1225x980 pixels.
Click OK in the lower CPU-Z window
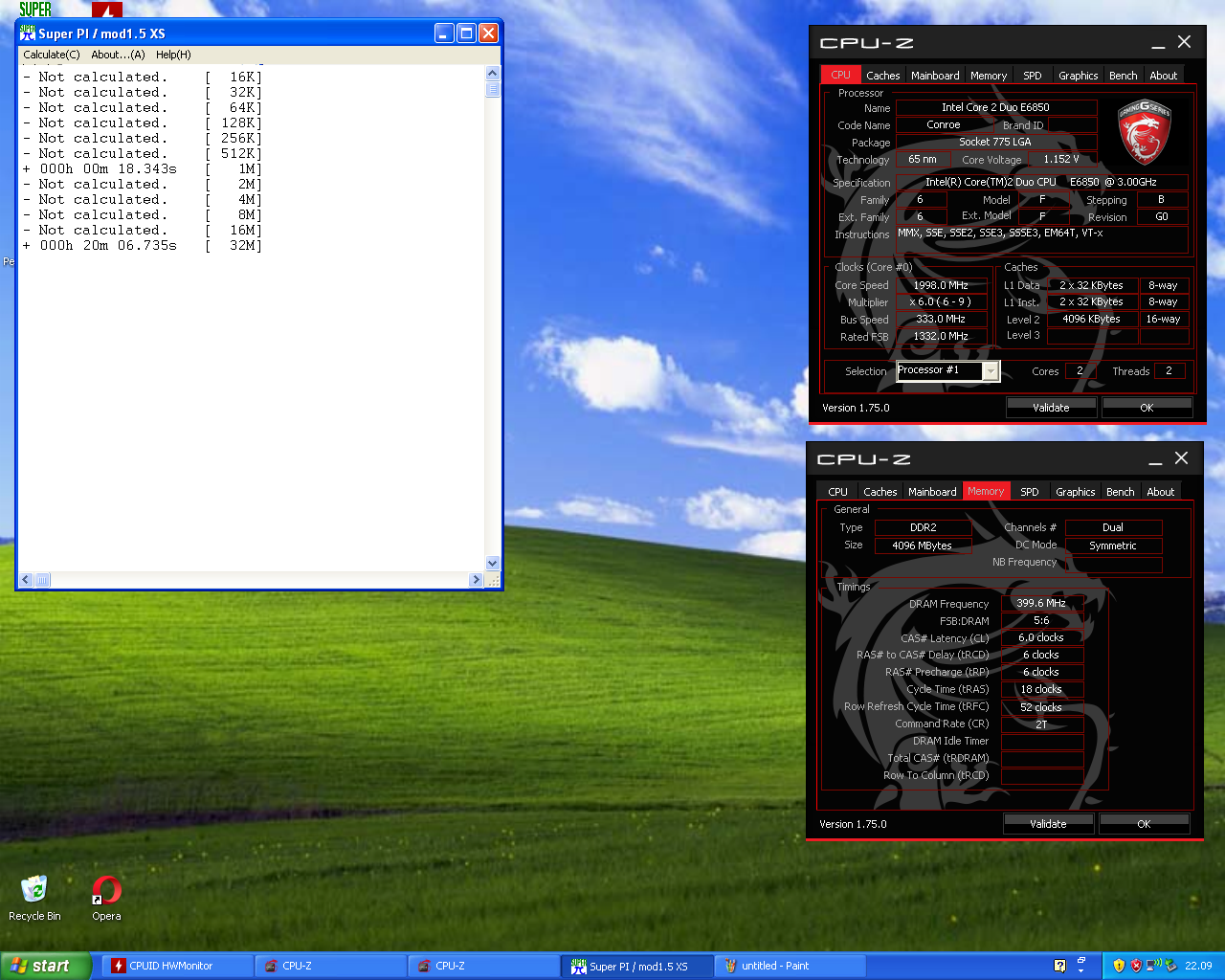1144,824
